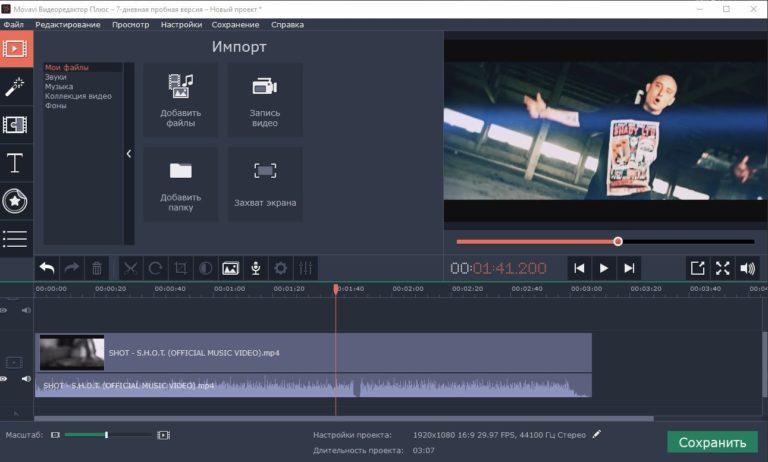Open the Файл menu
768x462 pixels.
[14, 24]
